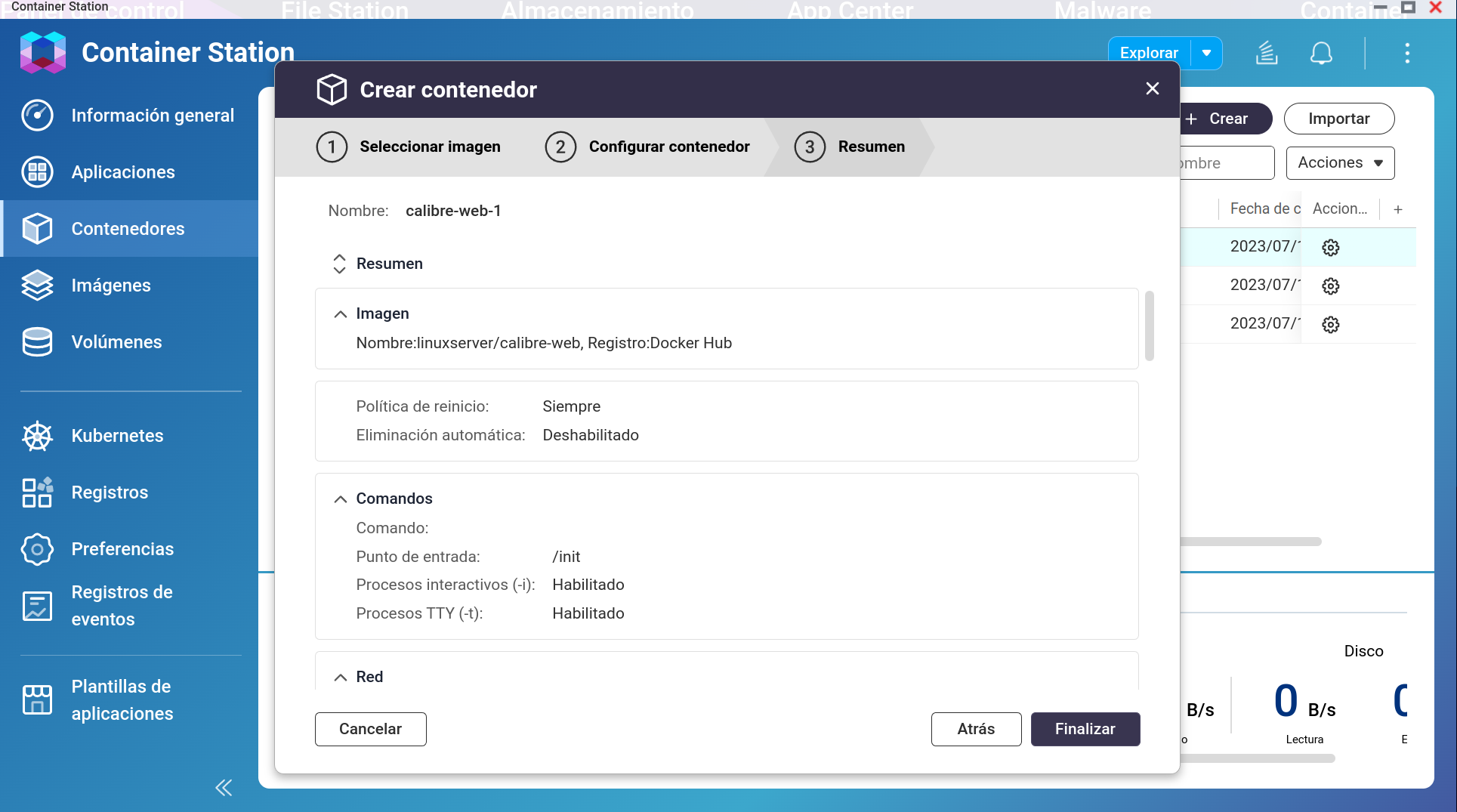The image size is (1457, 812).
Task: Add a column with the plus icon
Action: [x=1398, y=209]
